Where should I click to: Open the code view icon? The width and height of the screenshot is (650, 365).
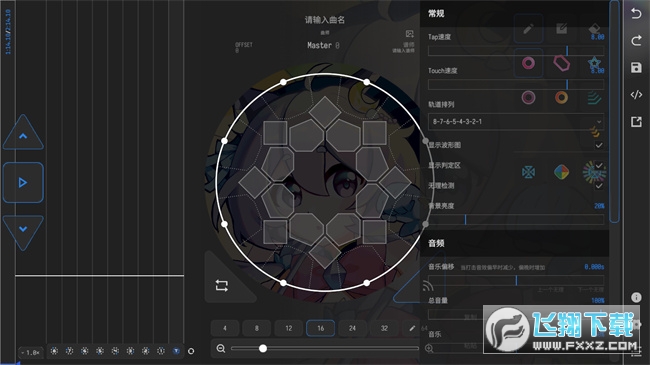click(636, 95)
